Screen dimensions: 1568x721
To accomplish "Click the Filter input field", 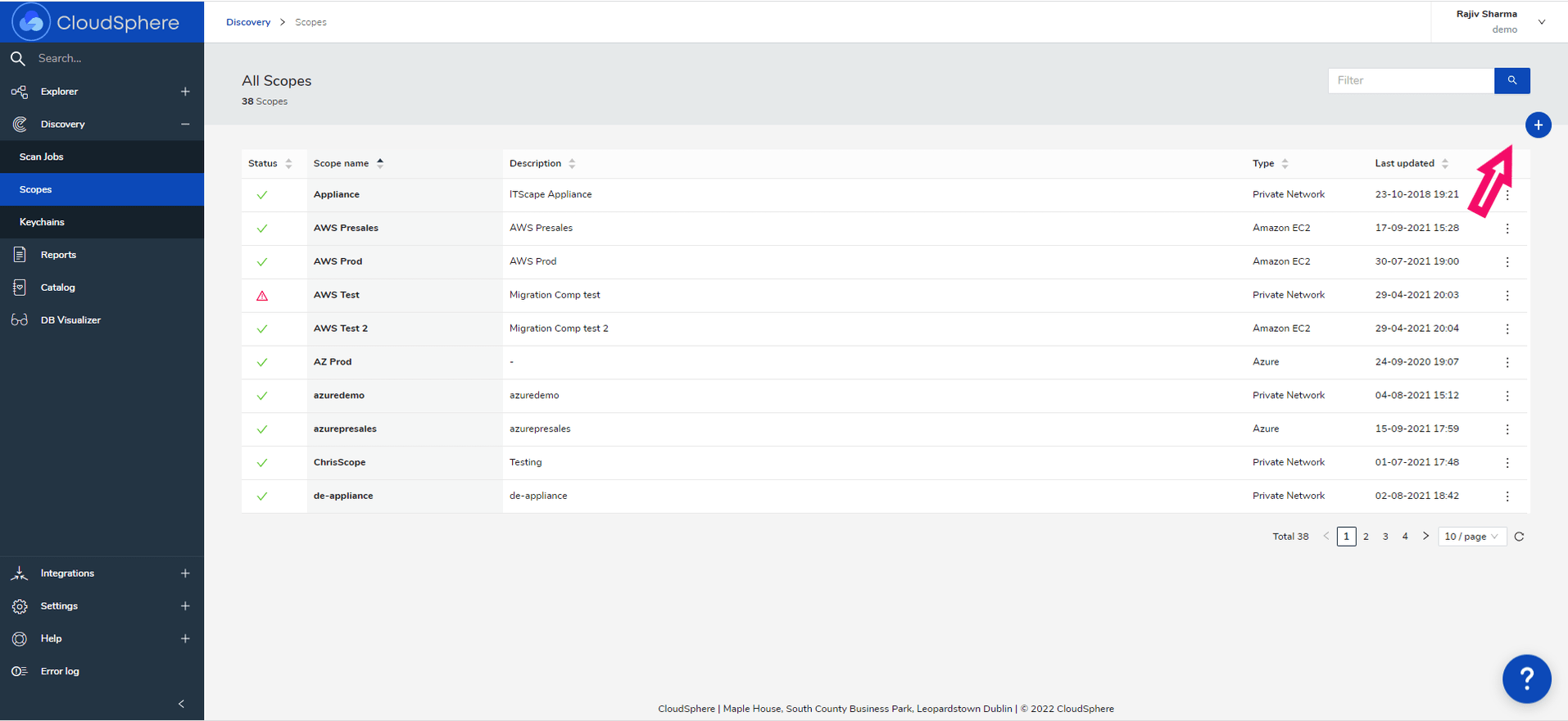I will [x=1411, y=80].
